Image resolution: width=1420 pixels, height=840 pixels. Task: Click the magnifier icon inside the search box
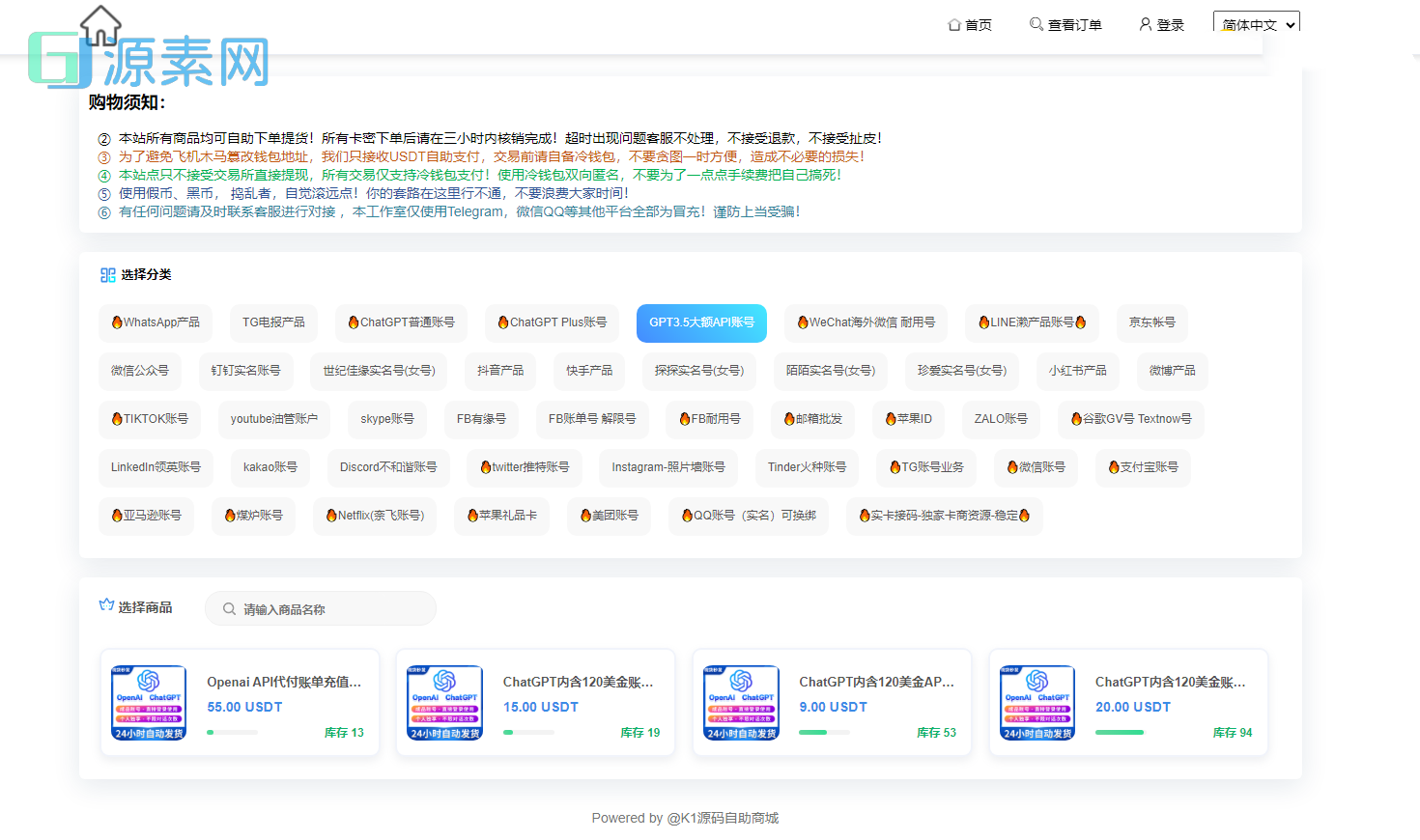click(x=229, y=608)
